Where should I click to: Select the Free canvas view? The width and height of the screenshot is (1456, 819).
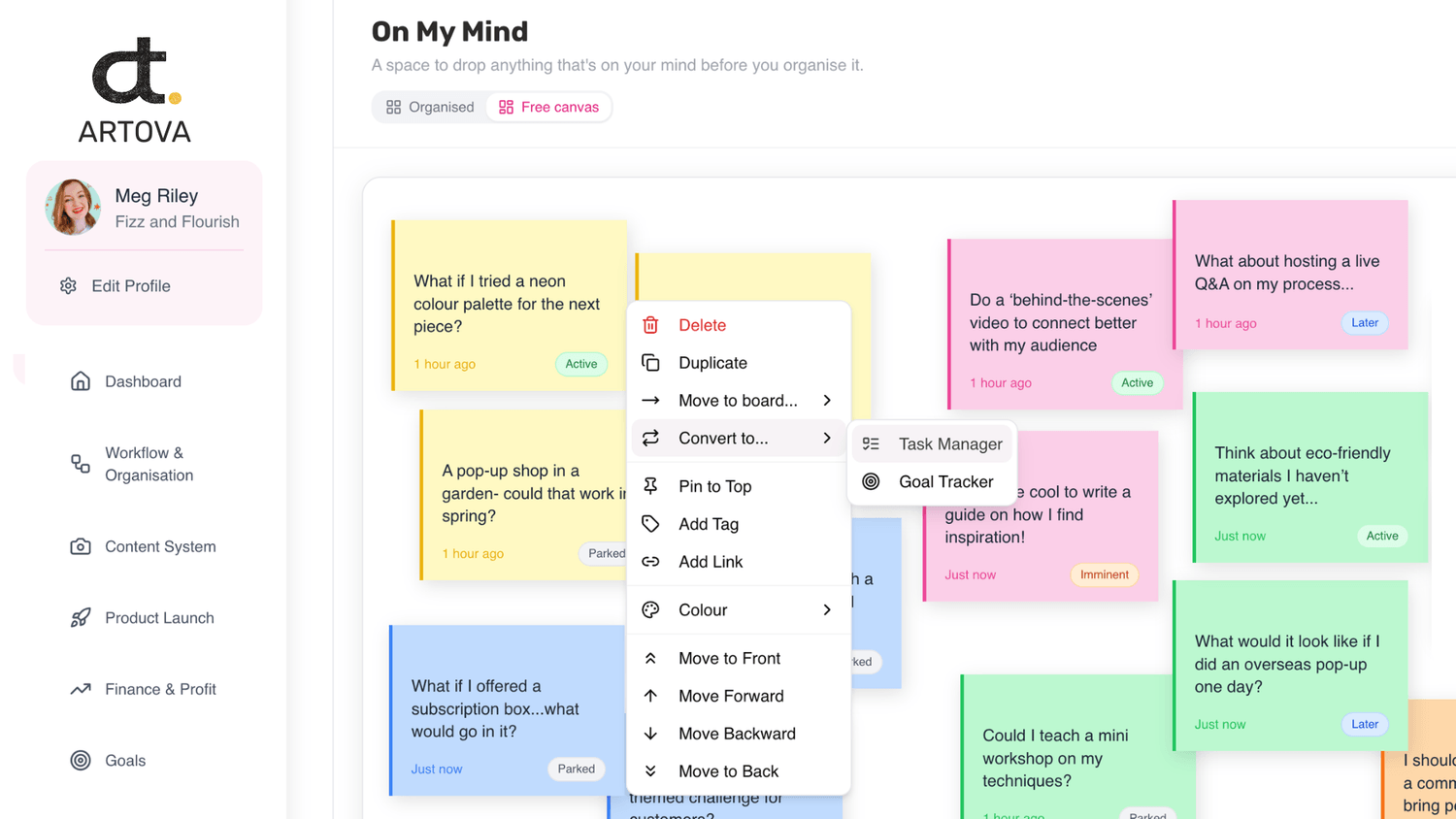549,107
